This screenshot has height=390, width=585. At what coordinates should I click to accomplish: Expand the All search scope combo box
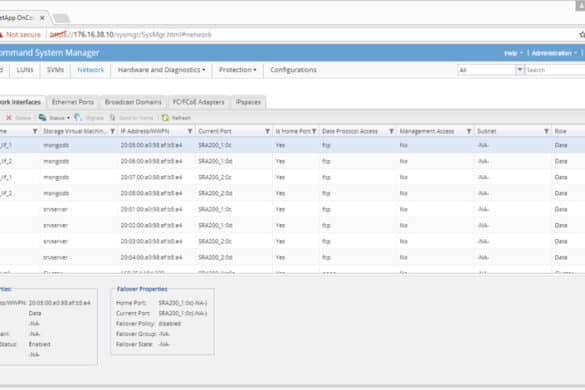point(519,70)
